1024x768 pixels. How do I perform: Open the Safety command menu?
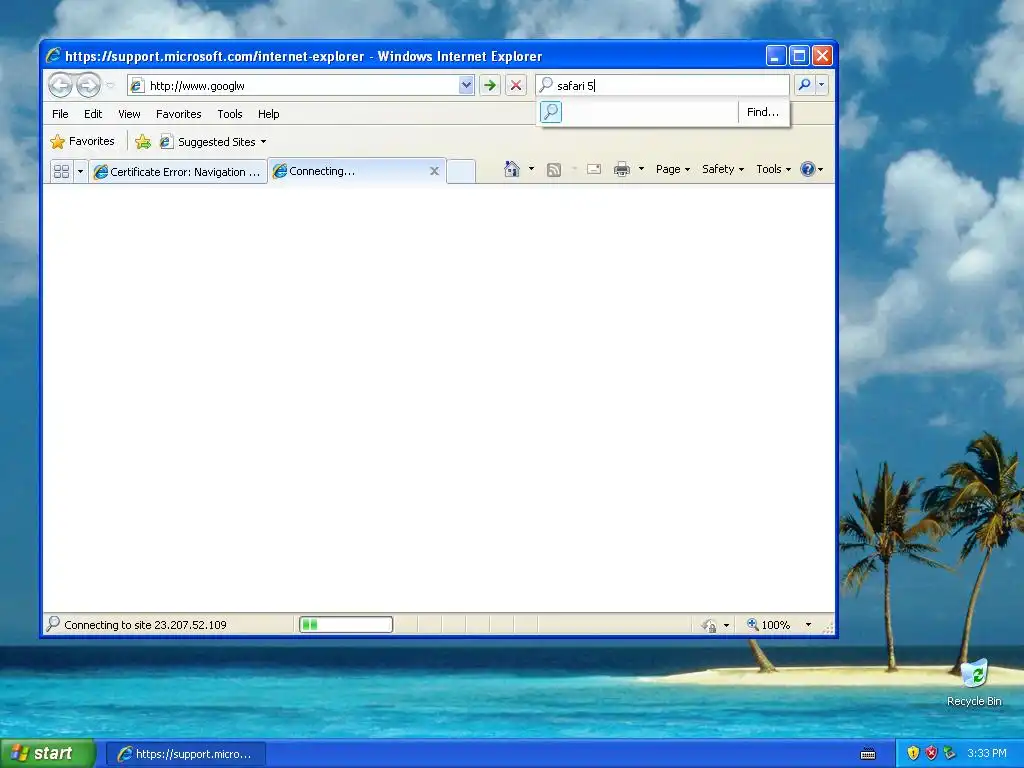click(723, 169)
